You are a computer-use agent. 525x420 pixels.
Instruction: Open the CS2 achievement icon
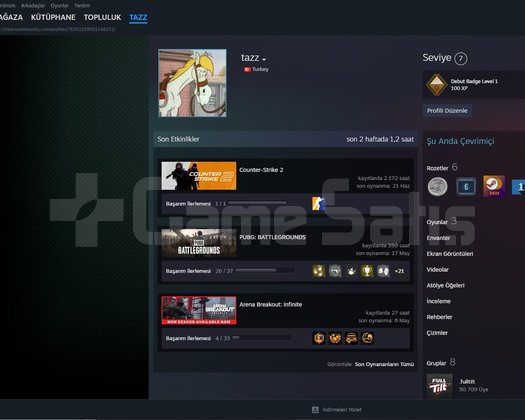(318, 203)
